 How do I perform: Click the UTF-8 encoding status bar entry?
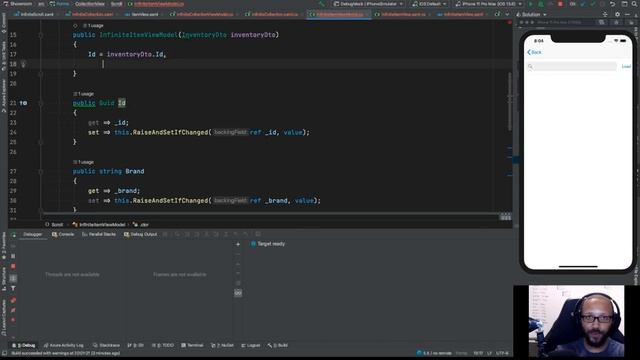pyautogui.click(x=503, y=353)
